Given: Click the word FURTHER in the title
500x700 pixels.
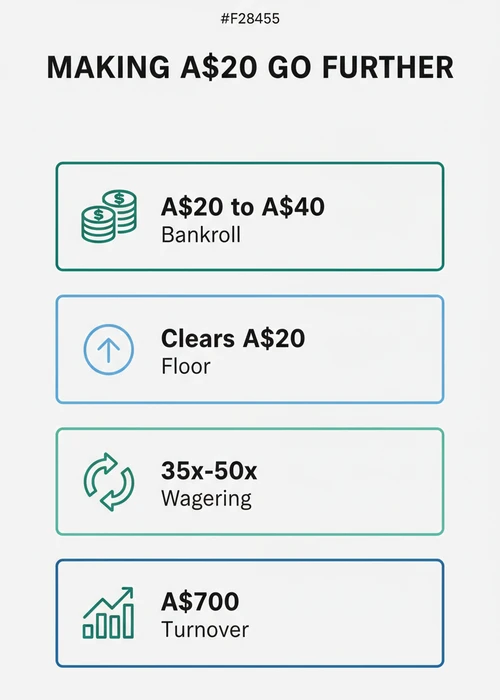Looking at the screenshot, I should tap(388, 67).
